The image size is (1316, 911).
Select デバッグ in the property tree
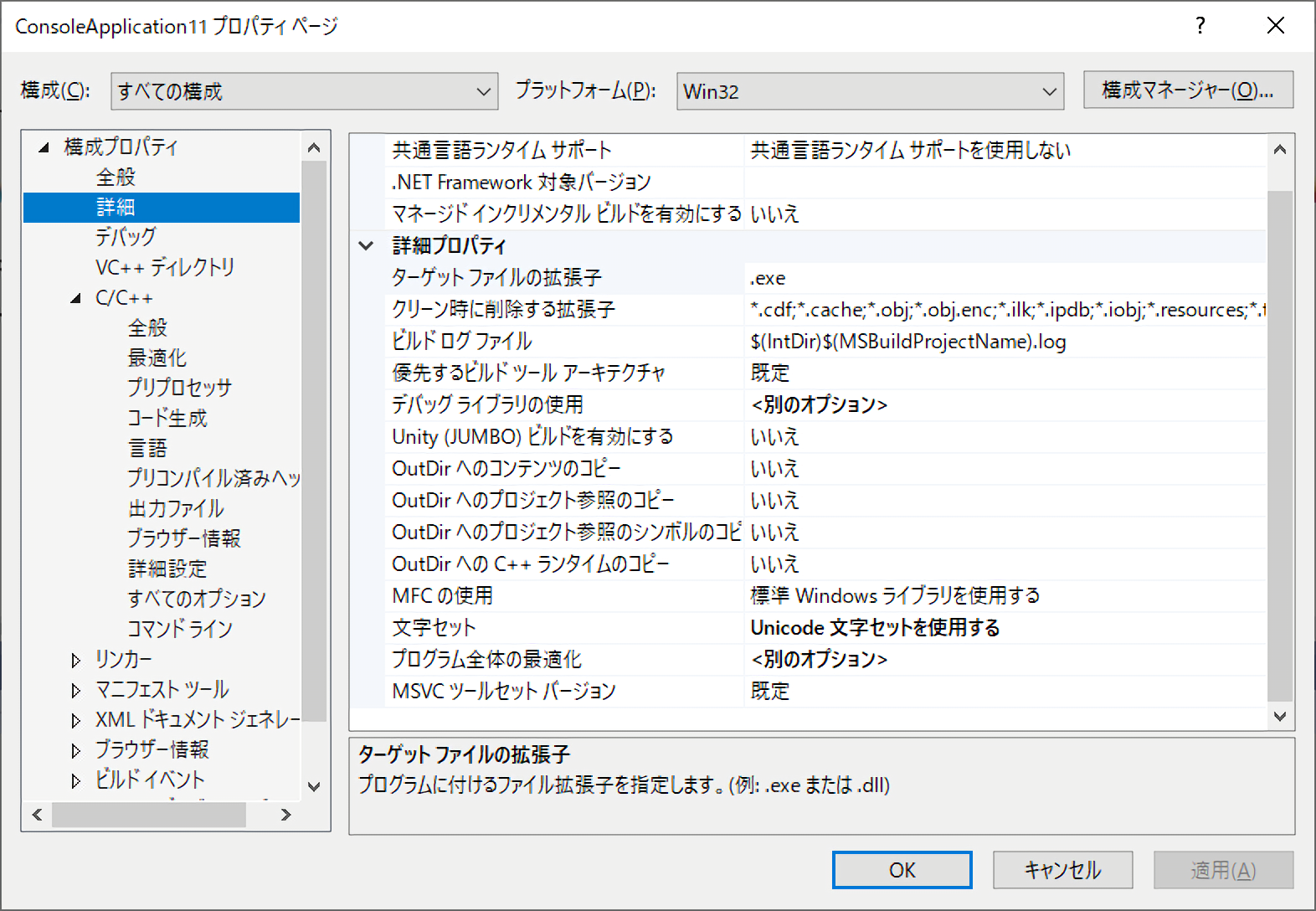coord(126,237)
